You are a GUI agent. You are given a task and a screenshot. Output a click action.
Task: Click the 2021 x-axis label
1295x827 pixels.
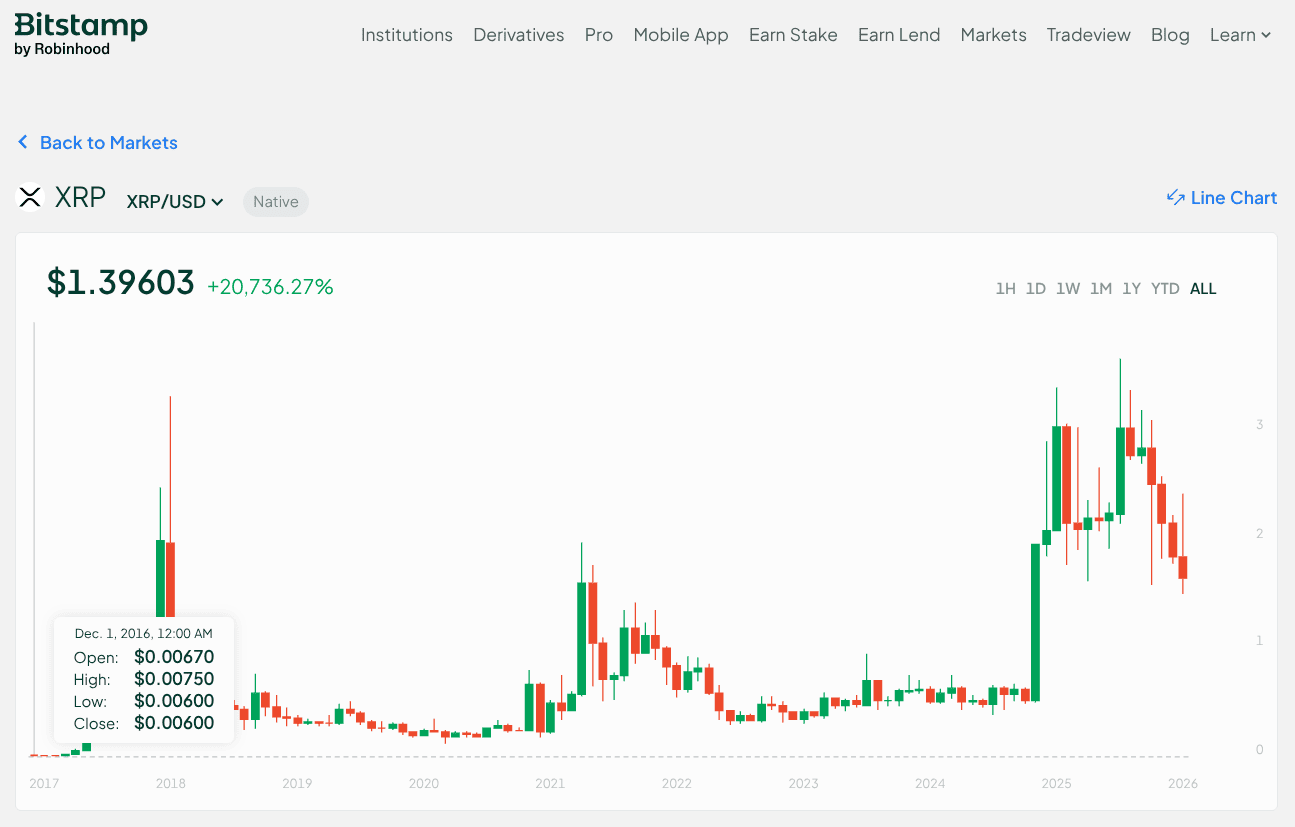(550, 783)
